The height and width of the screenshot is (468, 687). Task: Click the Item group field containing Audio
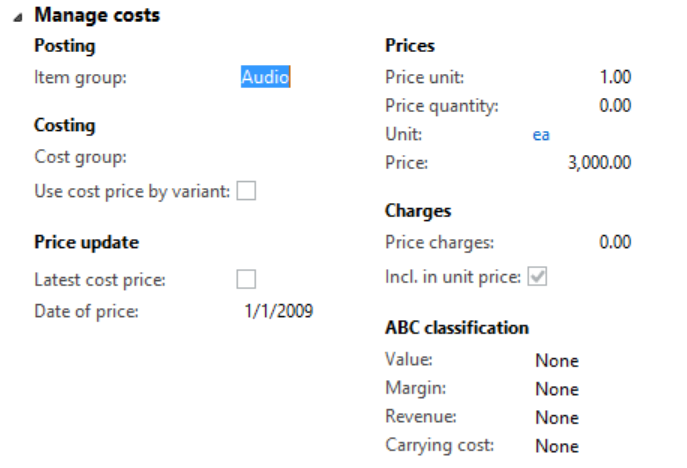pyautogui.click(x=265, y=77)
